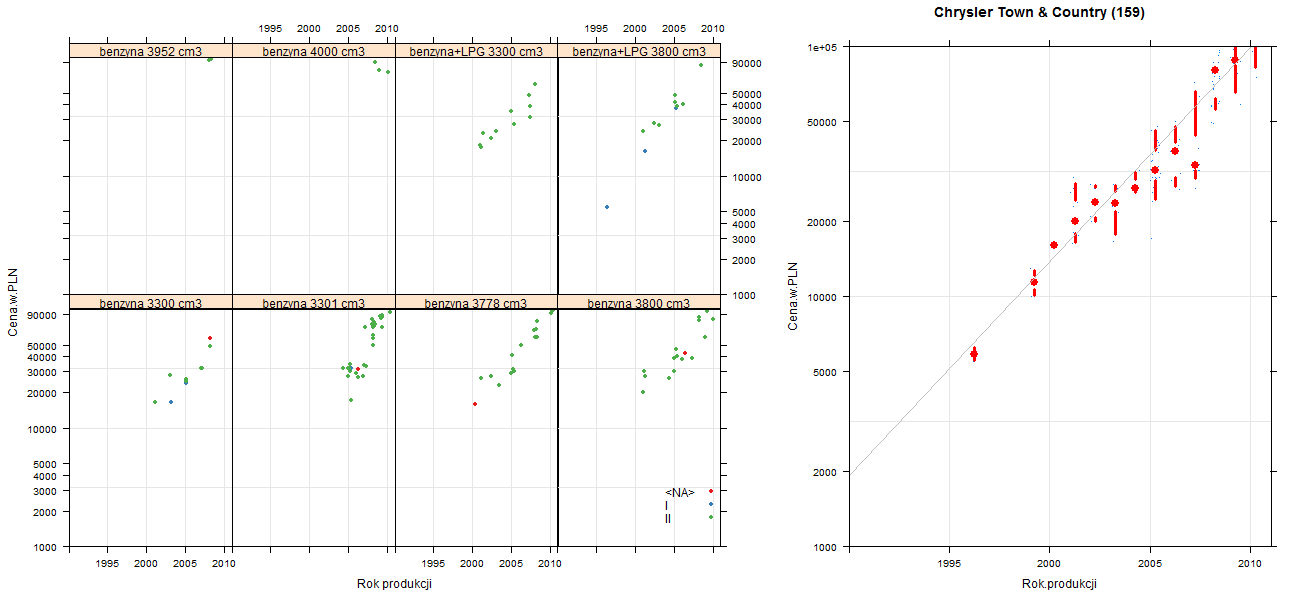
Task: Click the '2005' x-axis tick on the Chrysler plot
Action: pos(1150,564)
